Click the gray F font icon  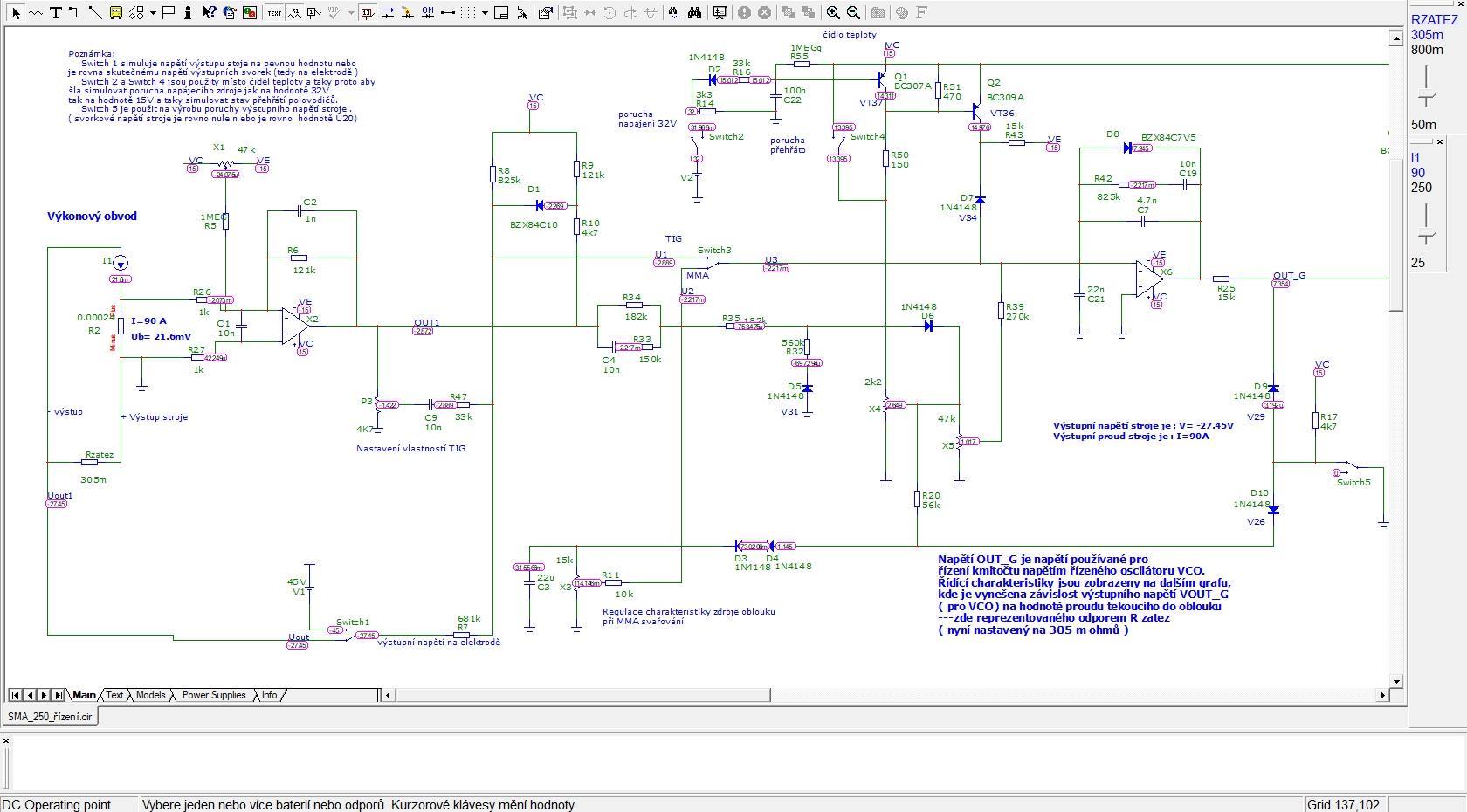[921, 13]
